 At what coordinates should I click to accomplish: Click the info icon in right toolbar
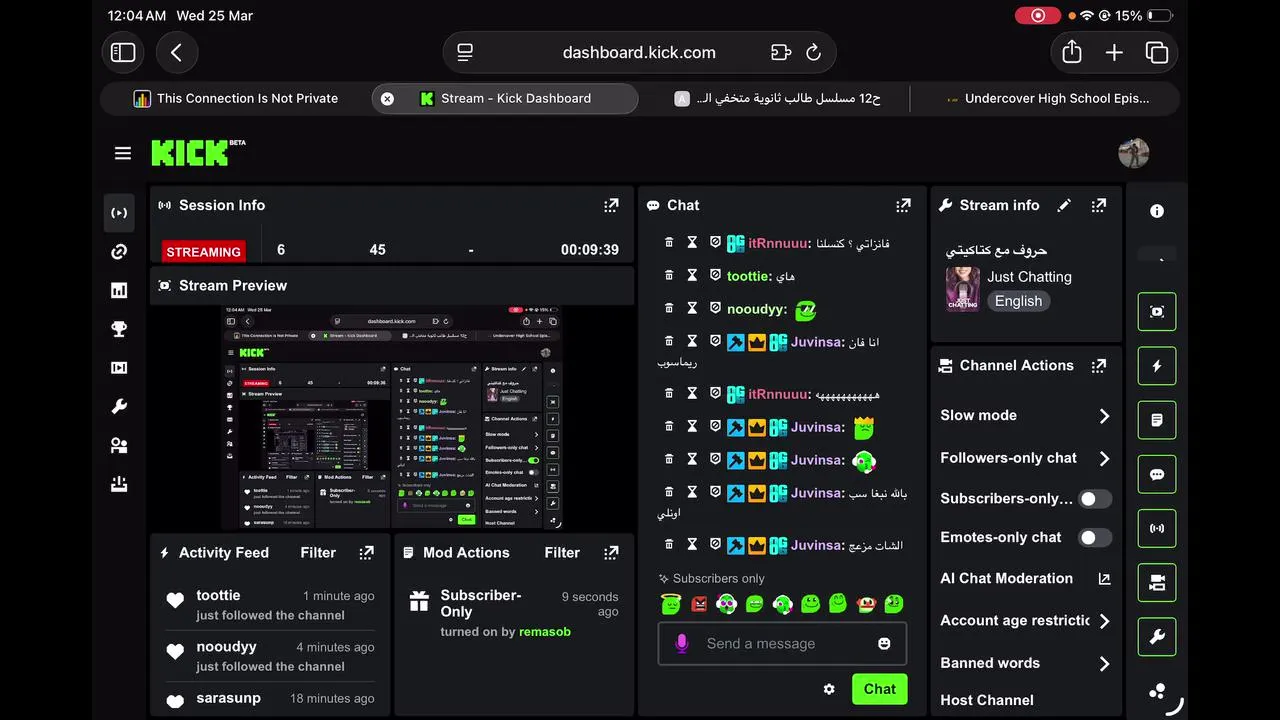[x=1157, y=211]
